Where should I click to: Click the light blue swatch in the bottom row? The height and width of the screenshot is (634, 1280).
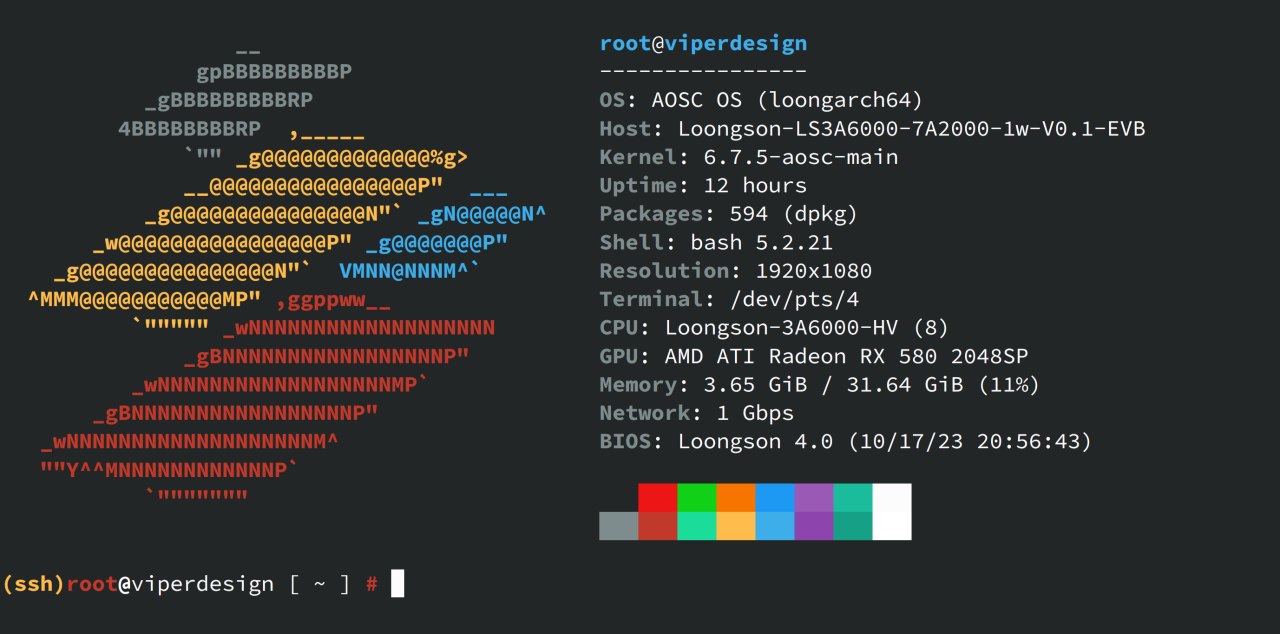[774, 526]
